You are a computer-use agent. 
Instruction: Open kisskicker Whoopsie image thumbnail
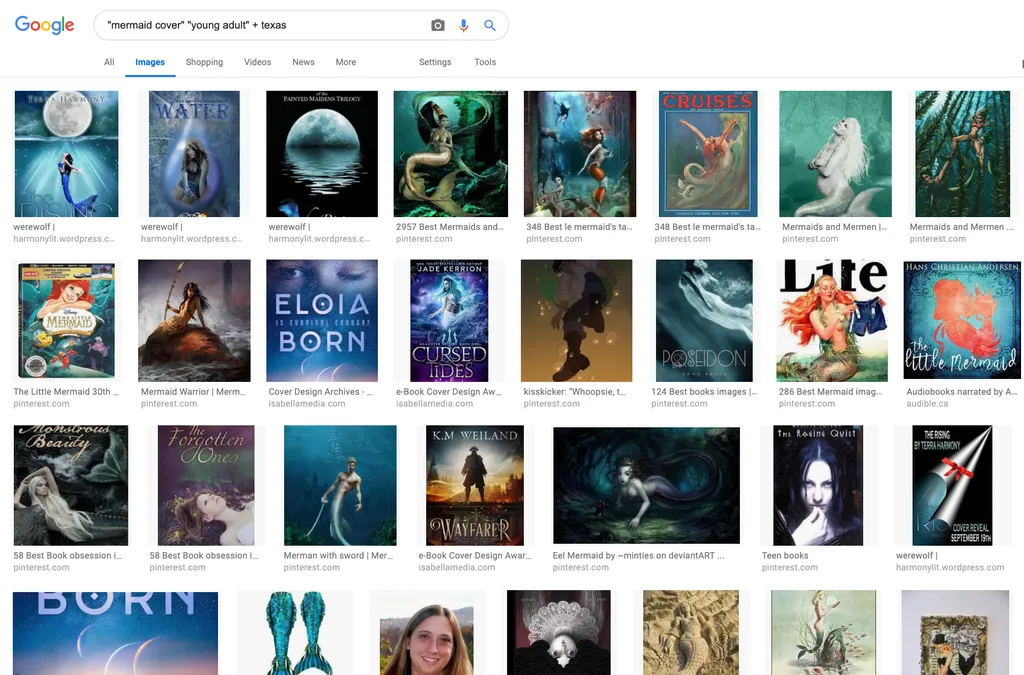coord(577,321)
